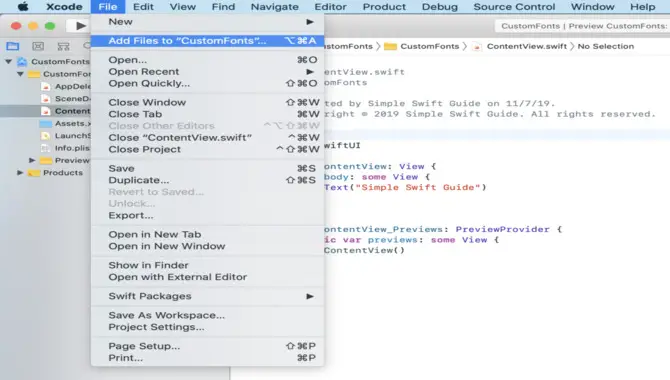Open the Window menu
Viewport: 670px width, 380px height.
tap(593, 7)
